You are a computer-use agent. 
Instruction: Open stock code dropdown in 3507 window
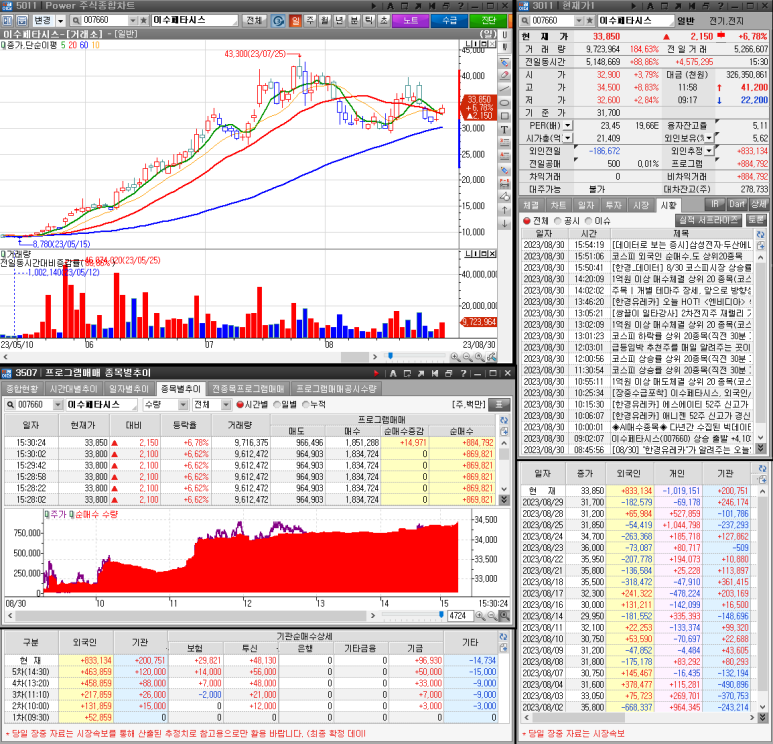(58, 405)
